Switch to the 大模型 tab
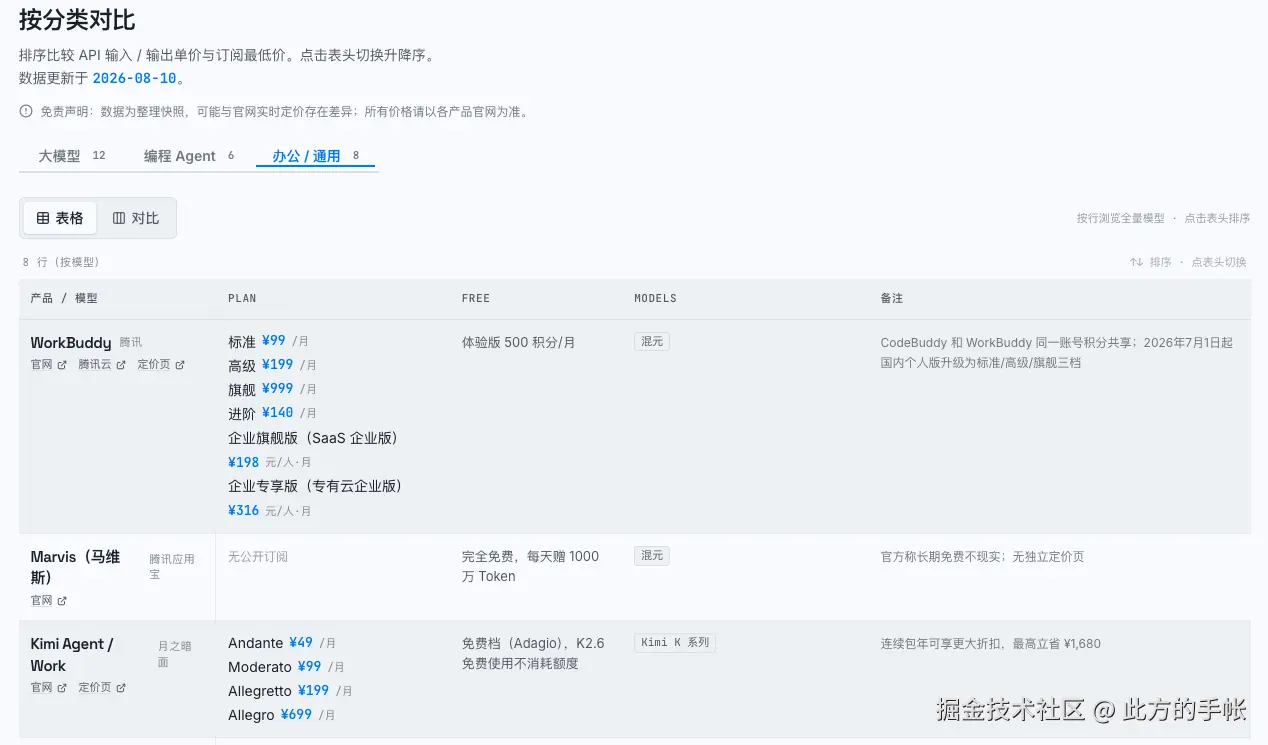 72,156
